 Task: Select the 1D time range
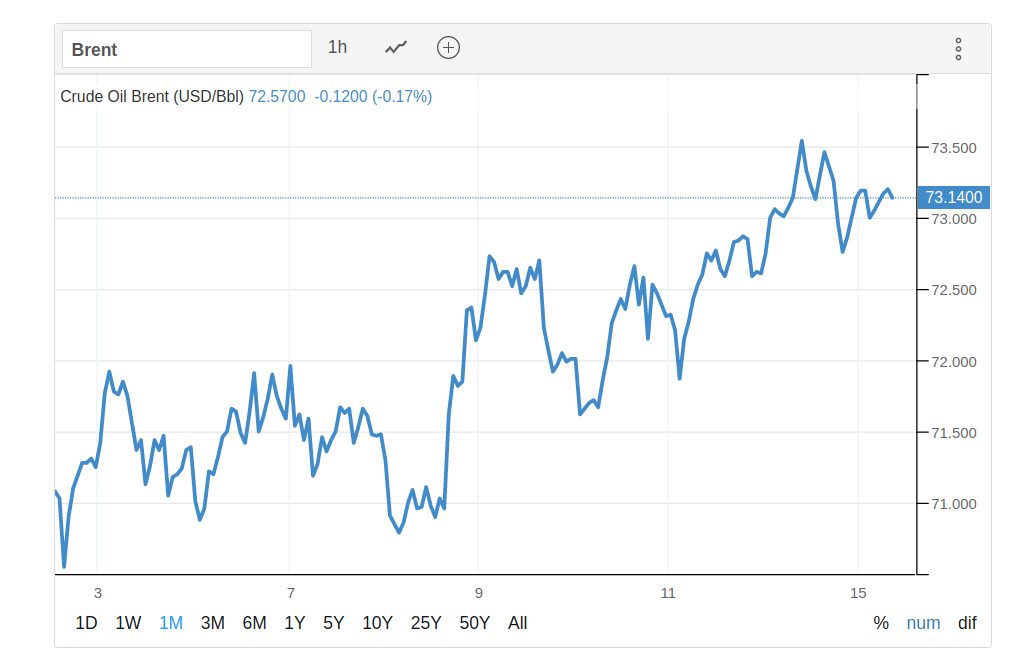tap(87, 623)
